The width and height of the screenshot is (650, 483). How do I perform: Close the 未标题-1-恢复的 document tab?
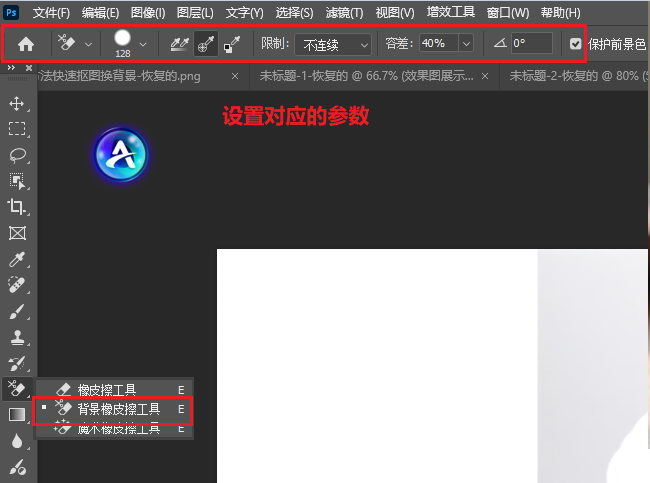(485, 76)
